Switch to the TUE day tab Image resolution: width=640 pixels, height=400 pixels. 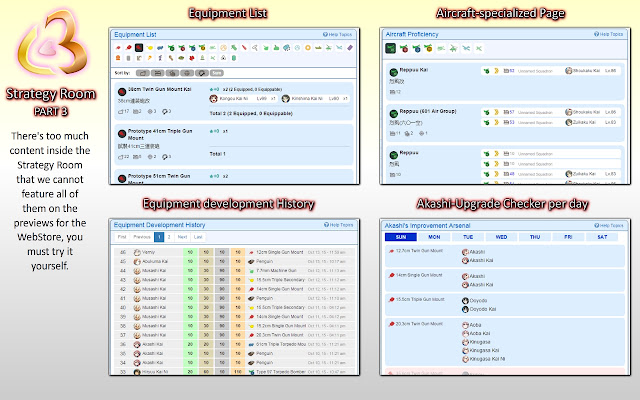pyautogui.click(x=468, y=237)
